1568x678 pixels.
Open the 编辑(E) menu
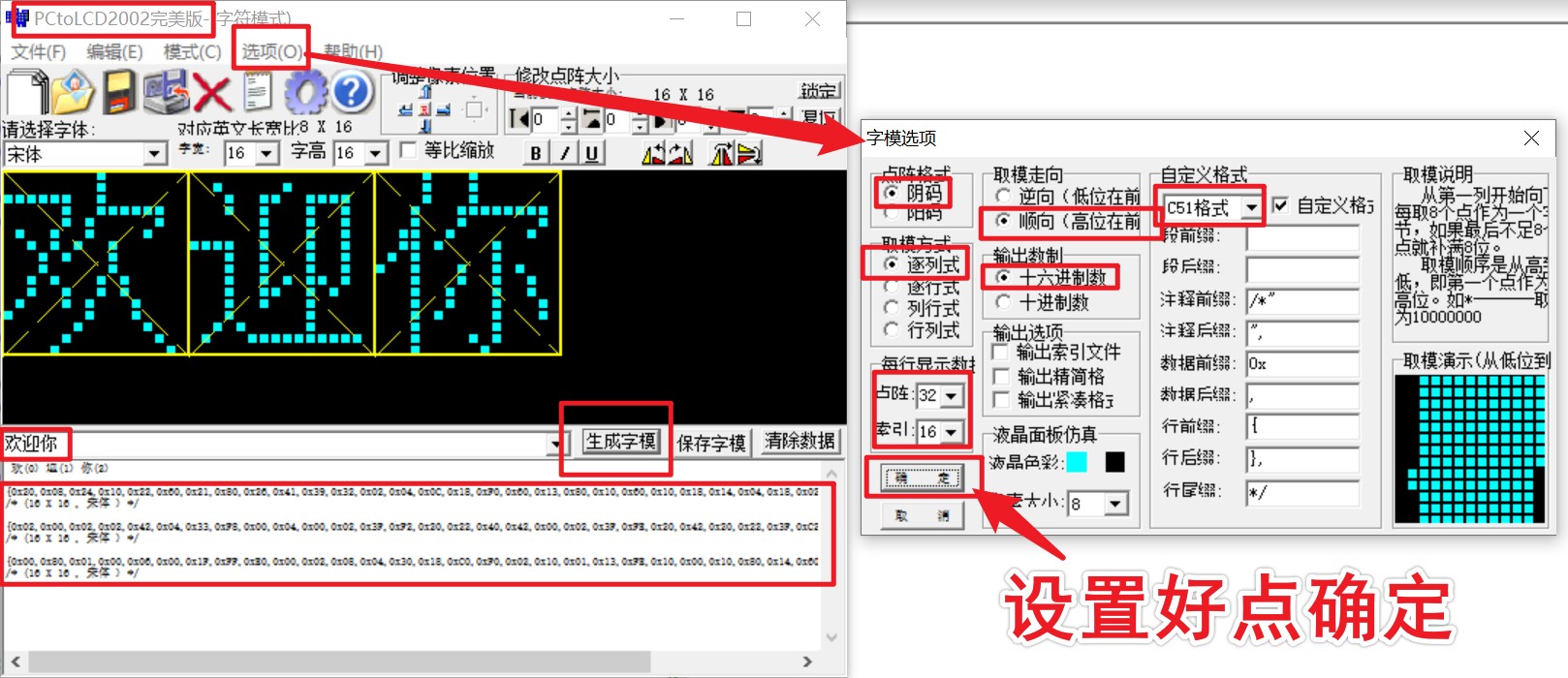point(114,51)
